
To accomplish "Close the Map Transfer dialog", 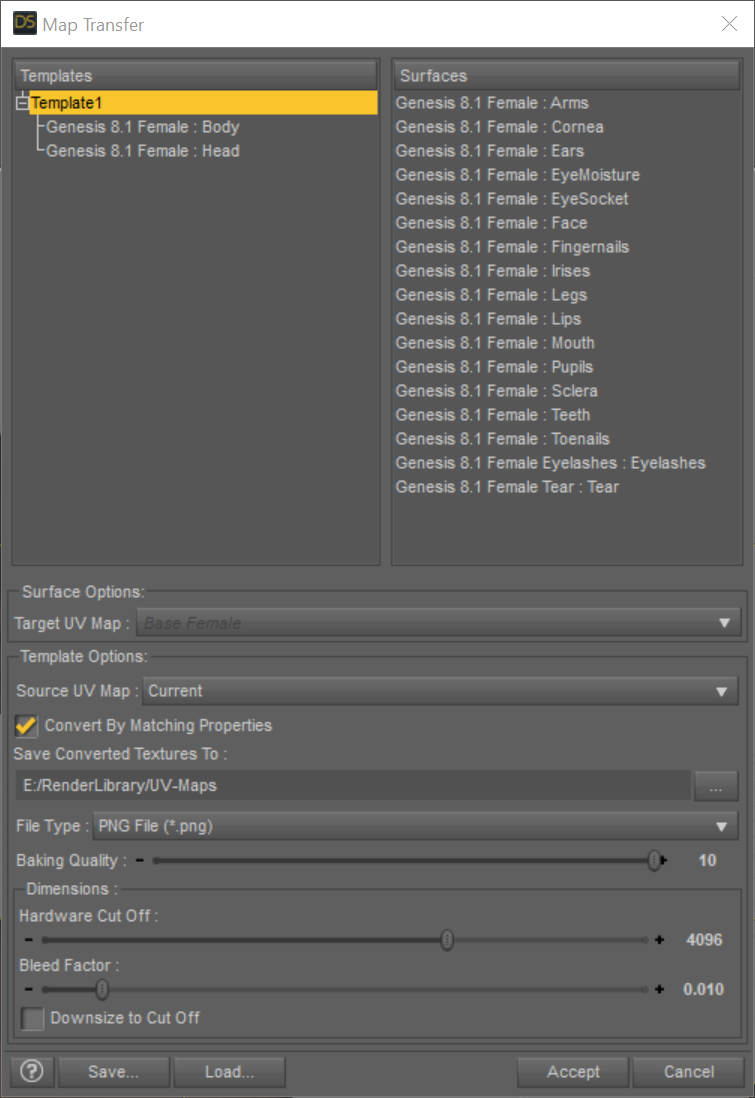I will [x=729, y=24].
